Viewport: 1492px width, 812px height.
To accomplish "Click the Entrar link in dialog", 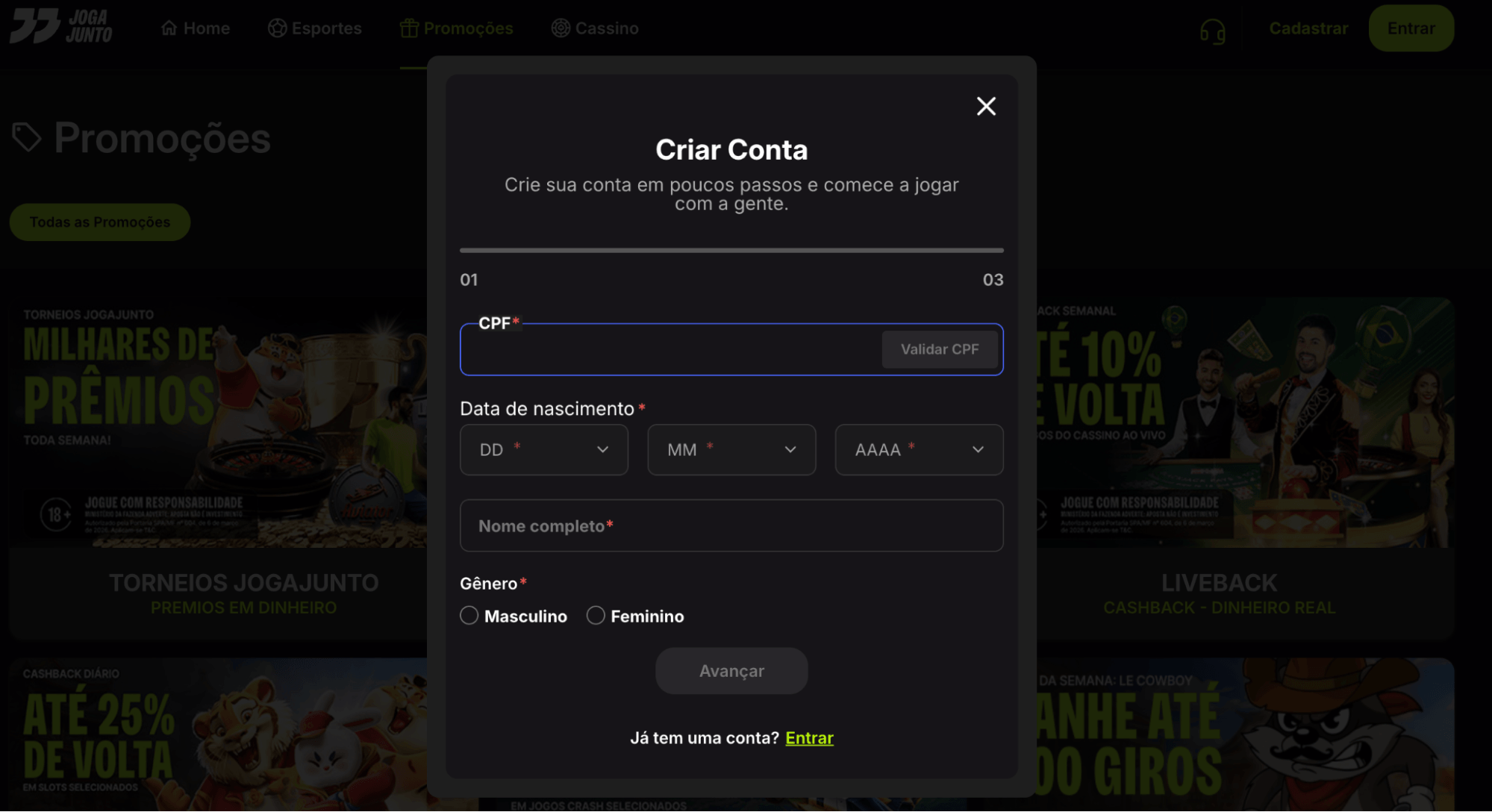I will click(809, 738).
